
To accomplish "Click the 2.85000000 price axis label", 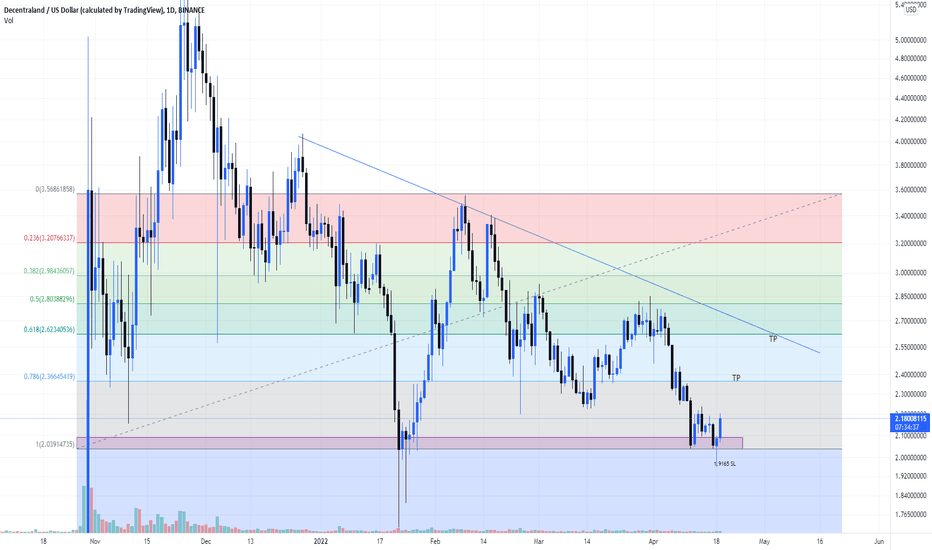I will [x=909, y=297].
